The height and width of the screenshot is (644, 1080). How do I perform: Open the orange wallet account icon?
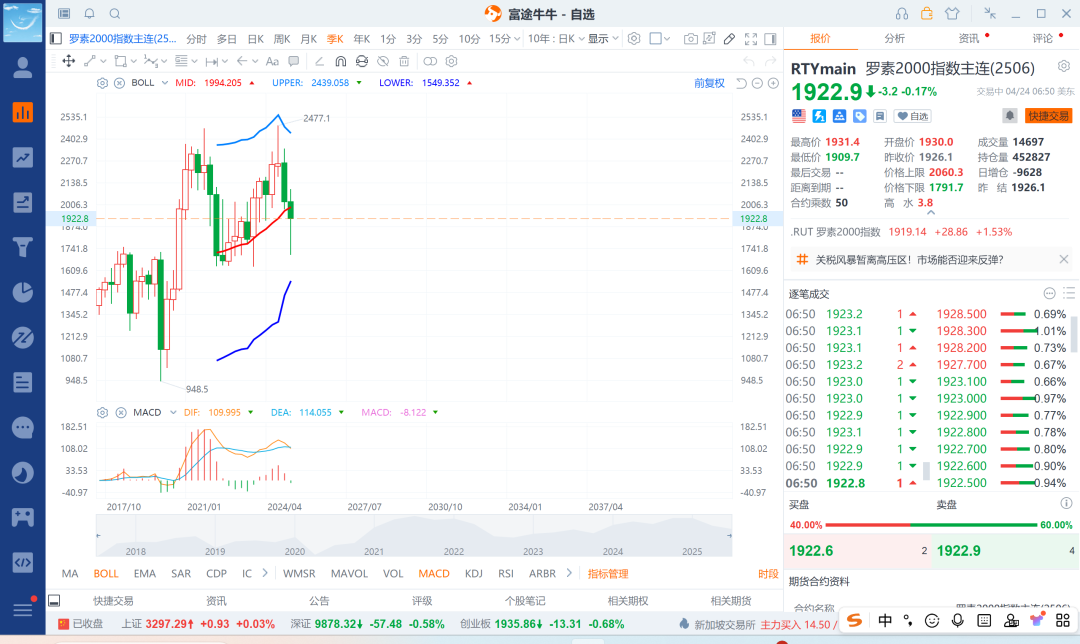click(x=926, y=14)
